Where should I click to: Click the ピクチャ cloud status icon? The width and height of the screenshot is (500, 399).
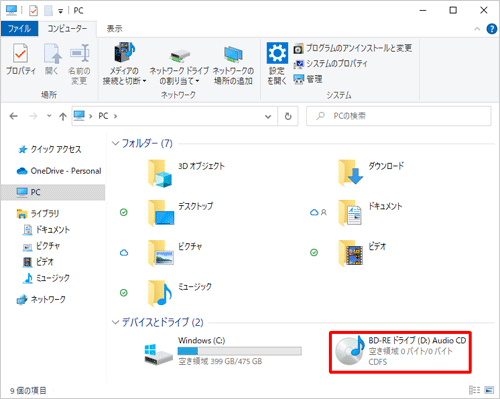click(124, 253)
